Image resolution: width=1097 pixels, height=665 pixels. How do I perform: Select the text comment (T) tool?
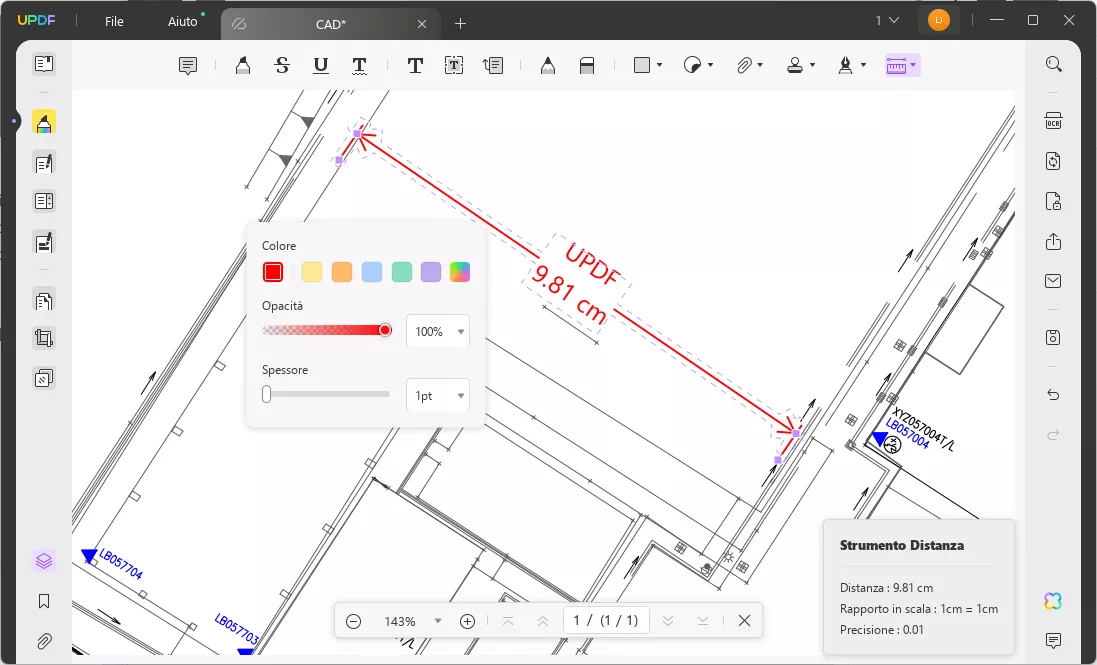coord(415,66)
